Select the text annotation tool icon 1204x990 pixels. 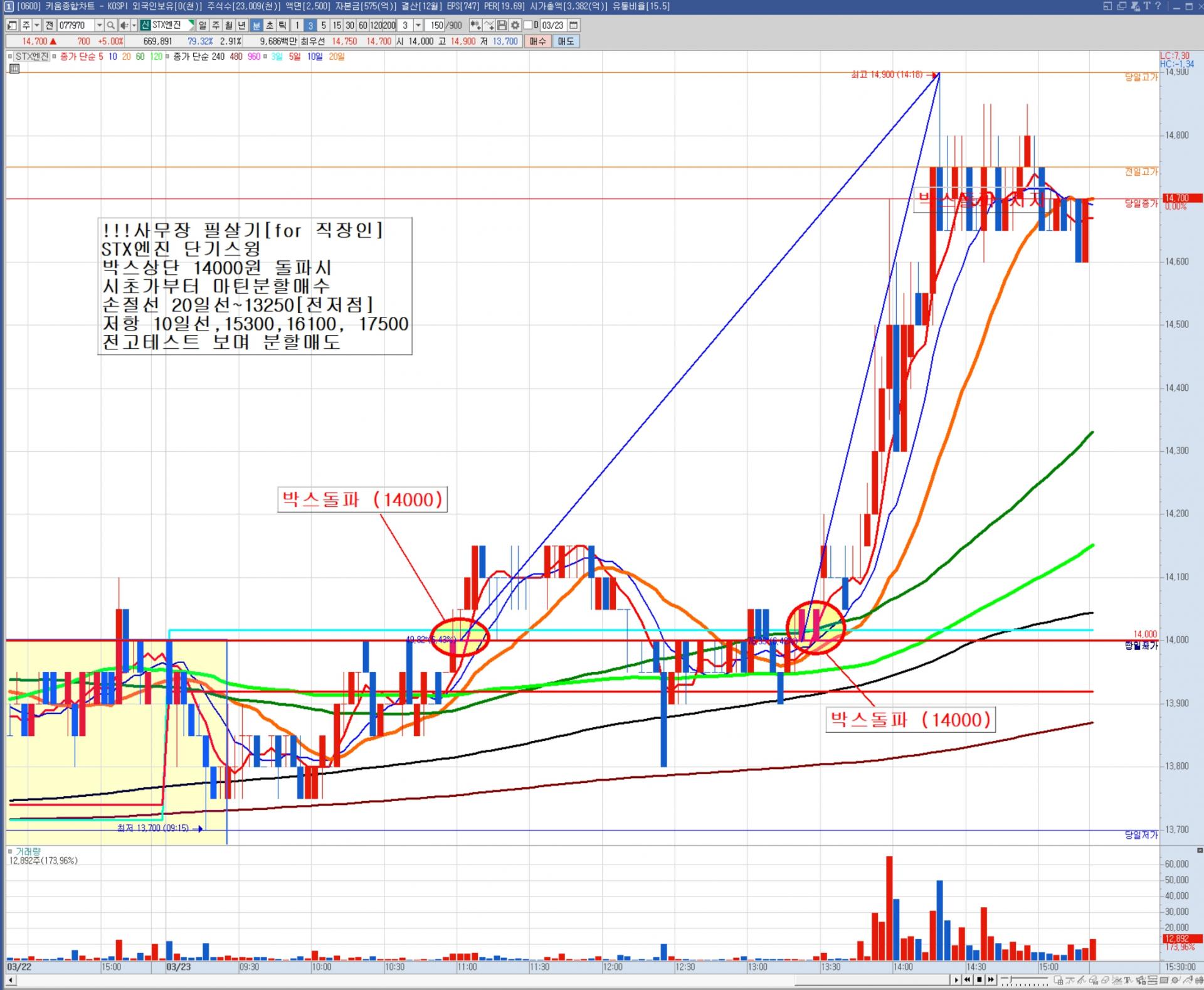(x=1127, y=980)
